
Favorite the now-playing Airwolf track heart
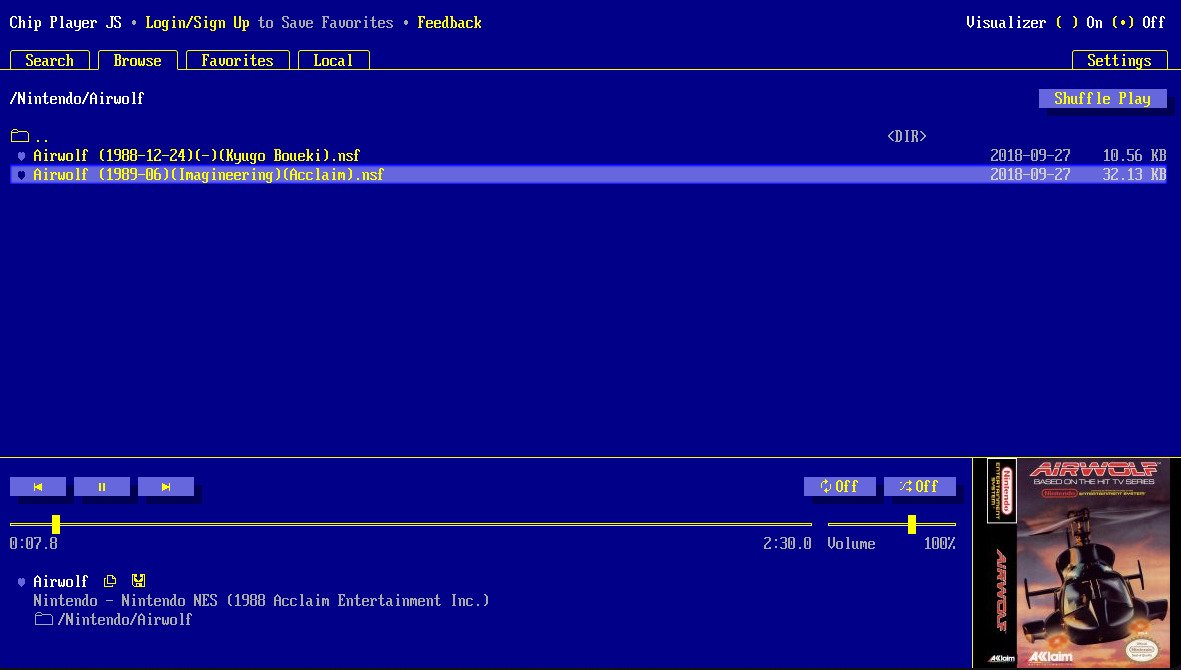21,582
